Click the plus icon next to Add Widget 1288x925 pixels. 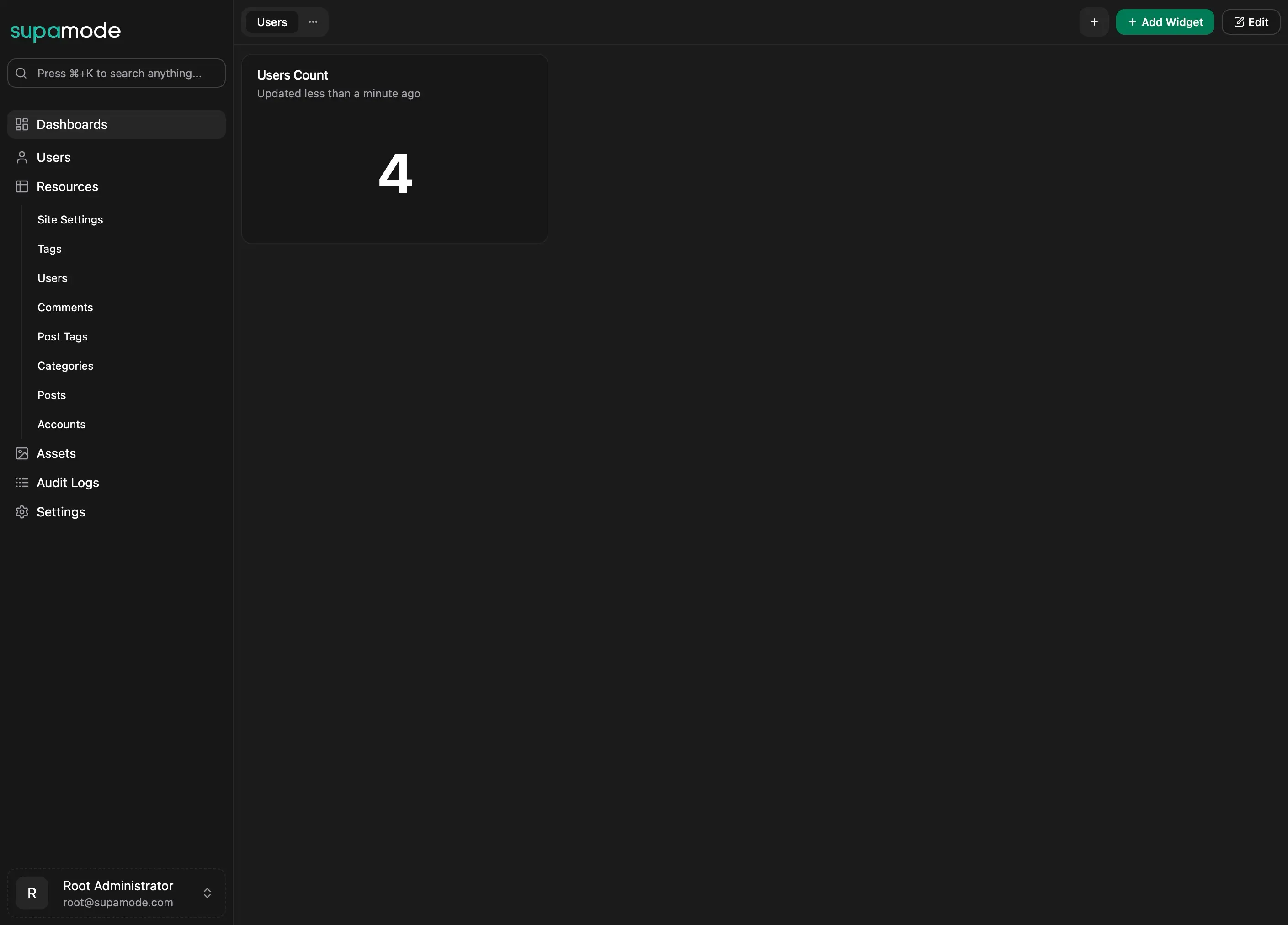1094,21
